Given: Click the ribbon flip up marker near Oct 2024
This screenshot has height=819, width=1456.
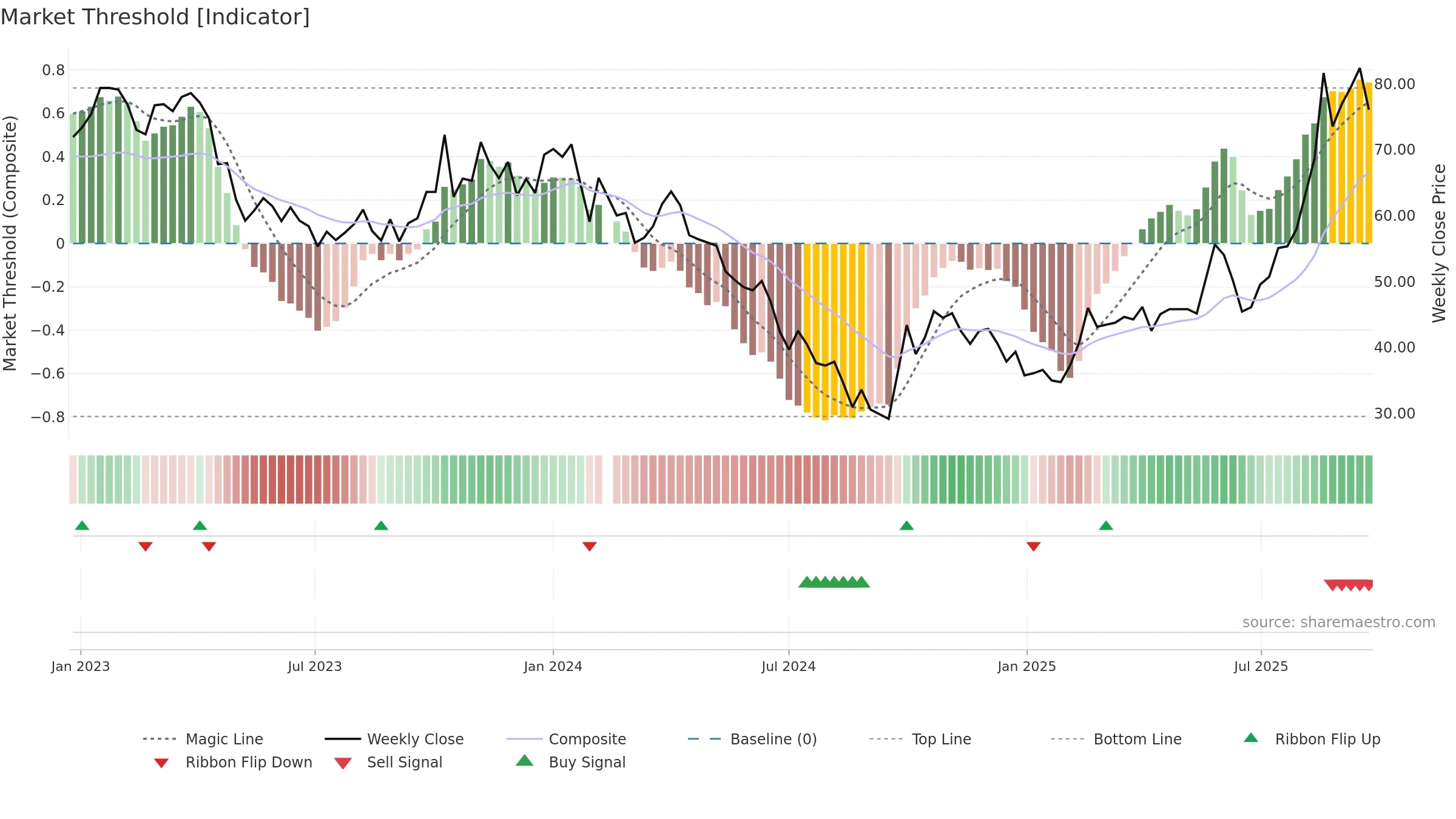Looking at the screenshot, I should tap(906, 525).
